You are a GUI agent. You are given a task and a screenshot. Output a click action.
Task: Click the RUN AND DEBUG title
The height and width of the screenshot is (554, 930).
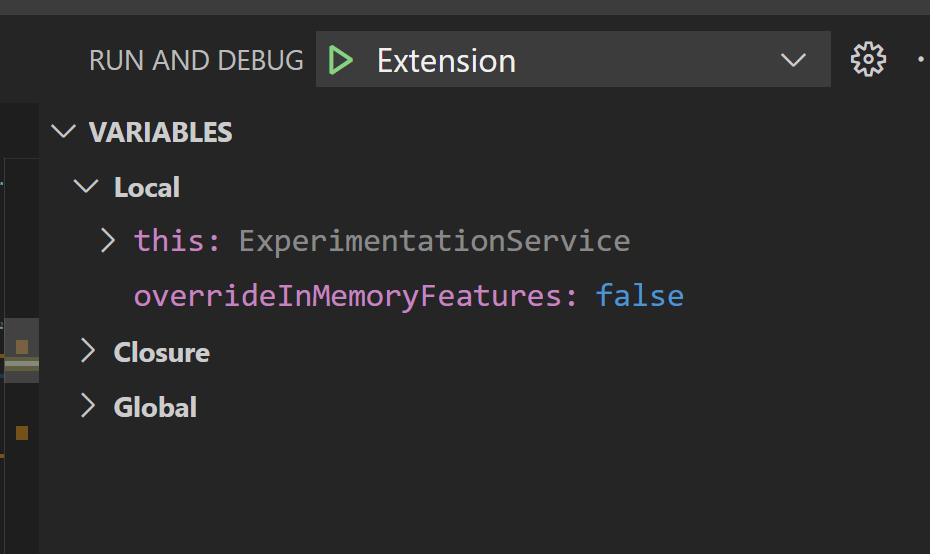pyautogui.click(x=196, y=61)
